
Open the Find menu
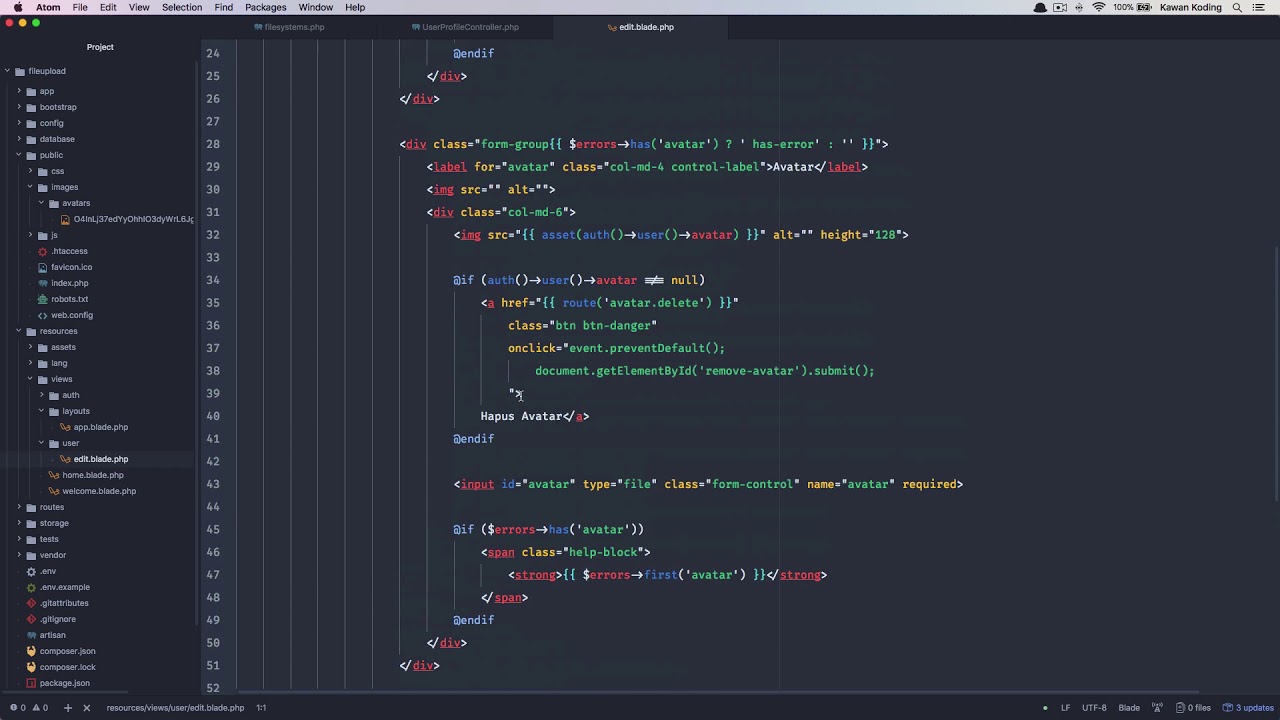(x=224, y=7)
